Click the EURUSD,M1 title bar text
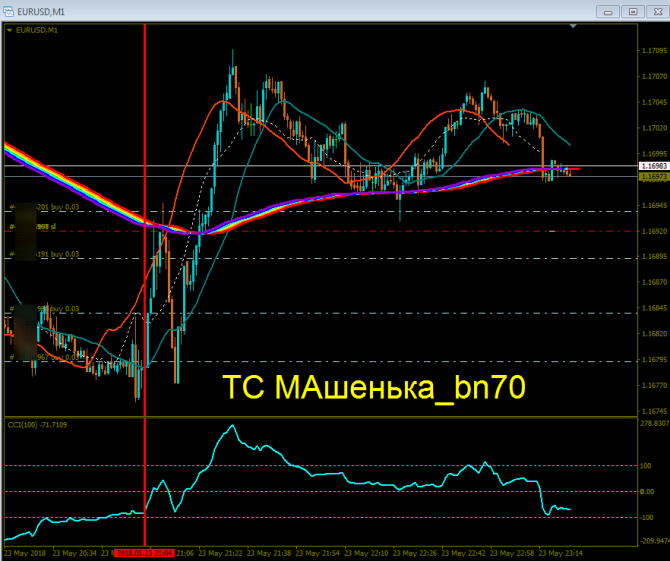The height and width of the screenshot is (561, 670). pyautogui.click(x=41, y=12)
